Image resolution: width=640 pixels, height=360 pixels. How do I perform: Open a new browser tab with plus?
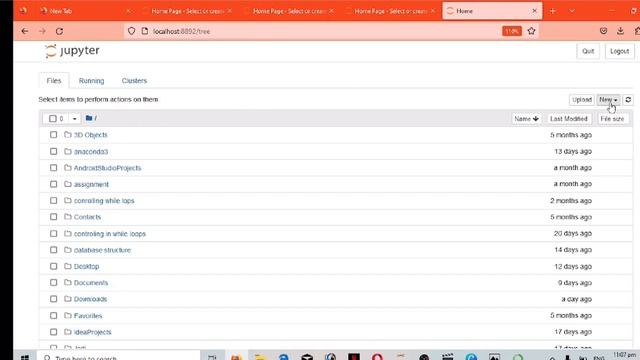(553, 11)
